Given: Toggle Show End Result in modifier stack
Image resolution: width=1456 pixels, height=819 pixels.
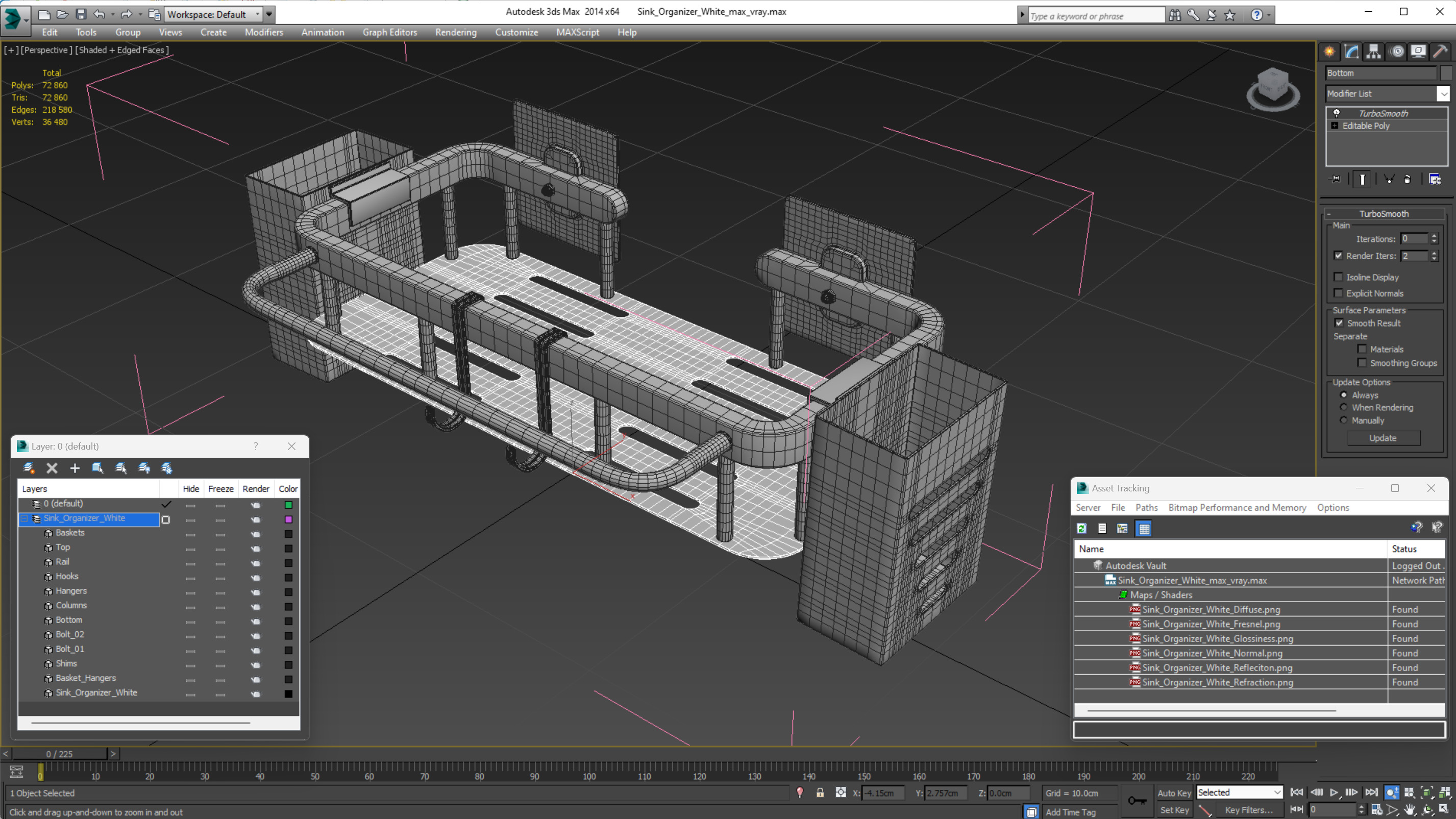Looking at the screenshot, I should (x=1362, y=179).
